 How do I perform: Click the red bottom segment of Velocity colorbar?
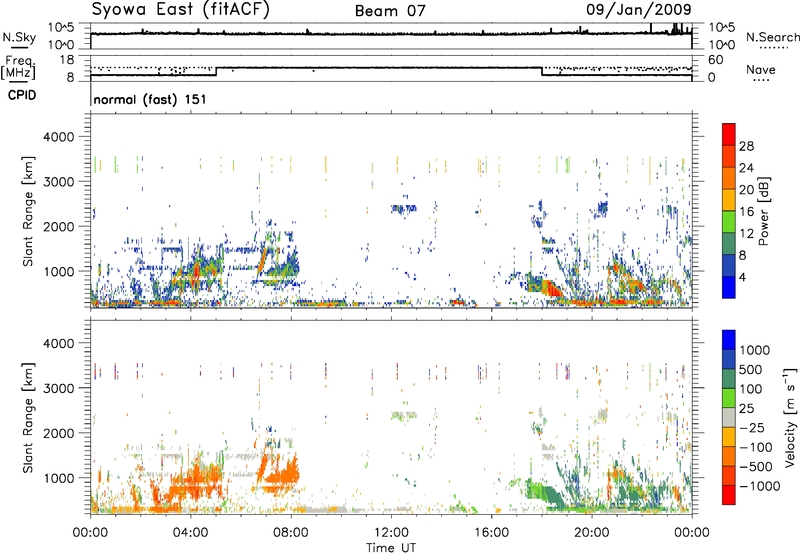(x=729, y=495)
